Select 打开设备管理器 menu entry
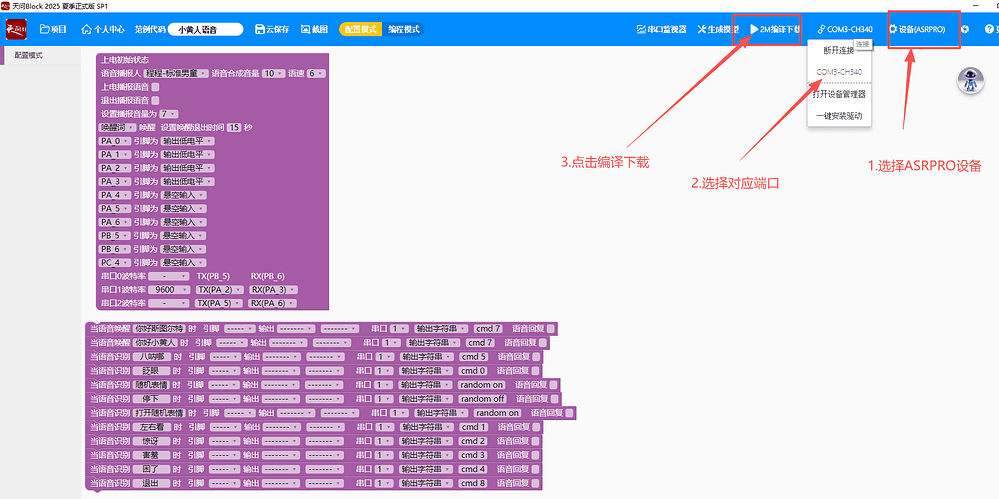The height and width of the screenshot is (499, 999). (839, 94)
